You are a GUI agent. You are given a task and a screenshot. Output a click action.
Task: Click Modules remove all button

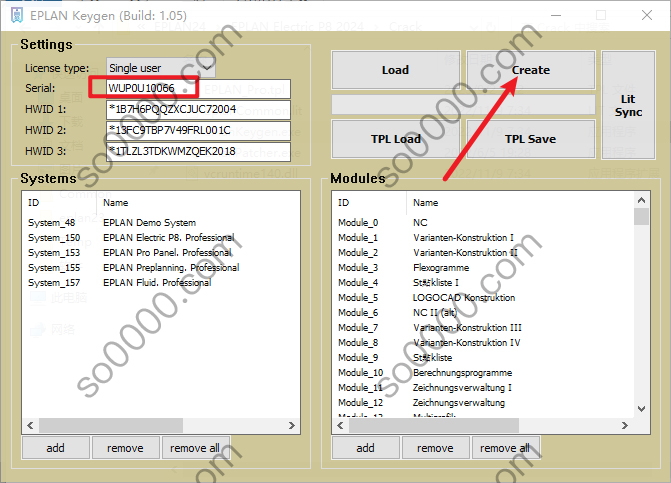(x=505, y=448)
